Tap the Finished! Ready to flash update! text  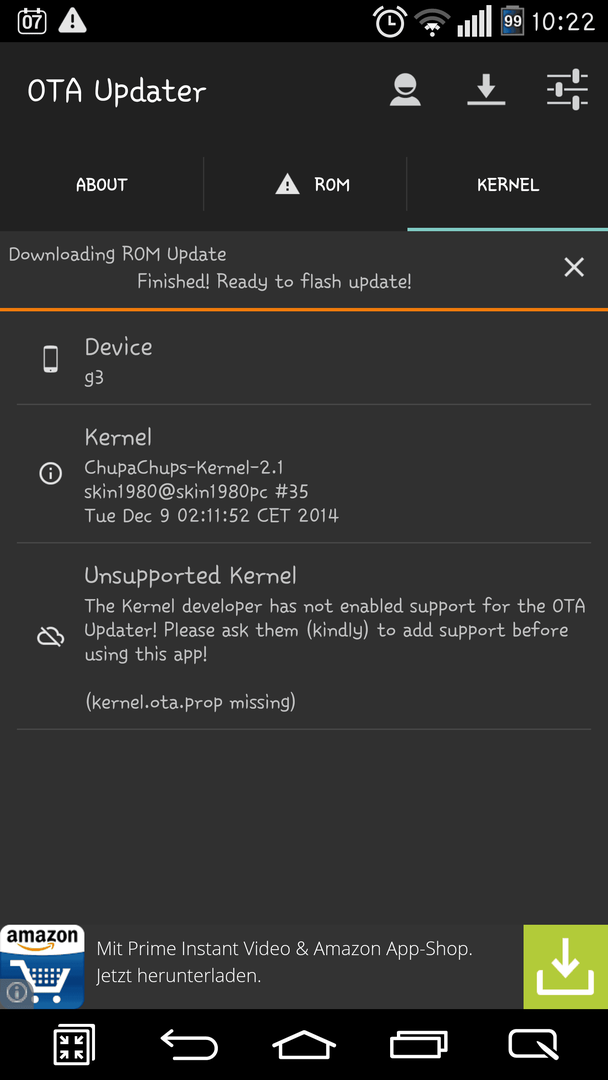tap(274, 282)
